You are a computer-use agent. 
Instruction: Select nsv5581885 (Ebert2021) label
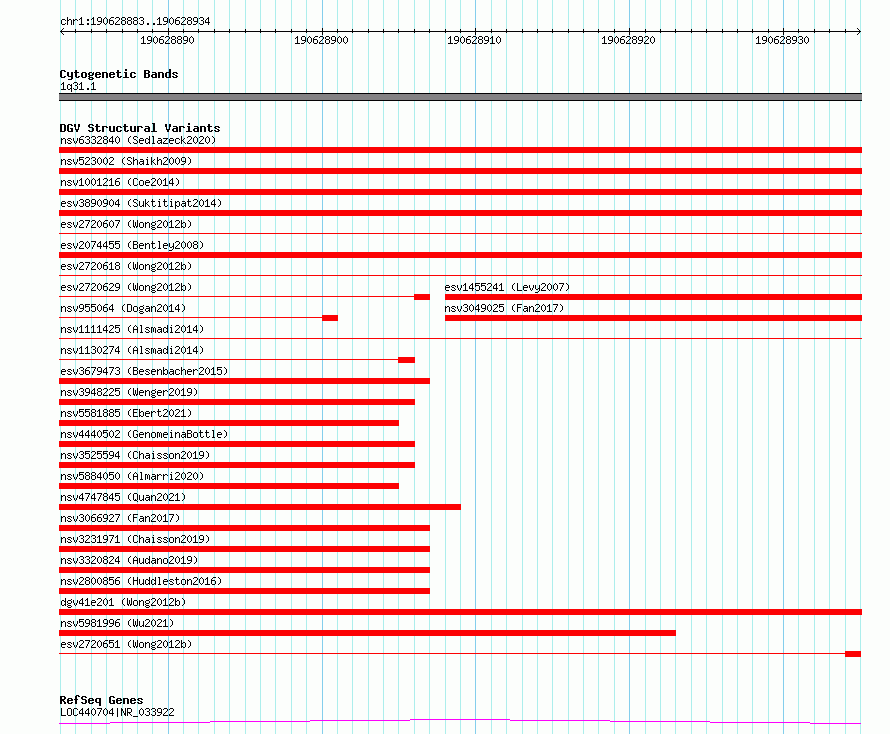(x=126, y=413)
